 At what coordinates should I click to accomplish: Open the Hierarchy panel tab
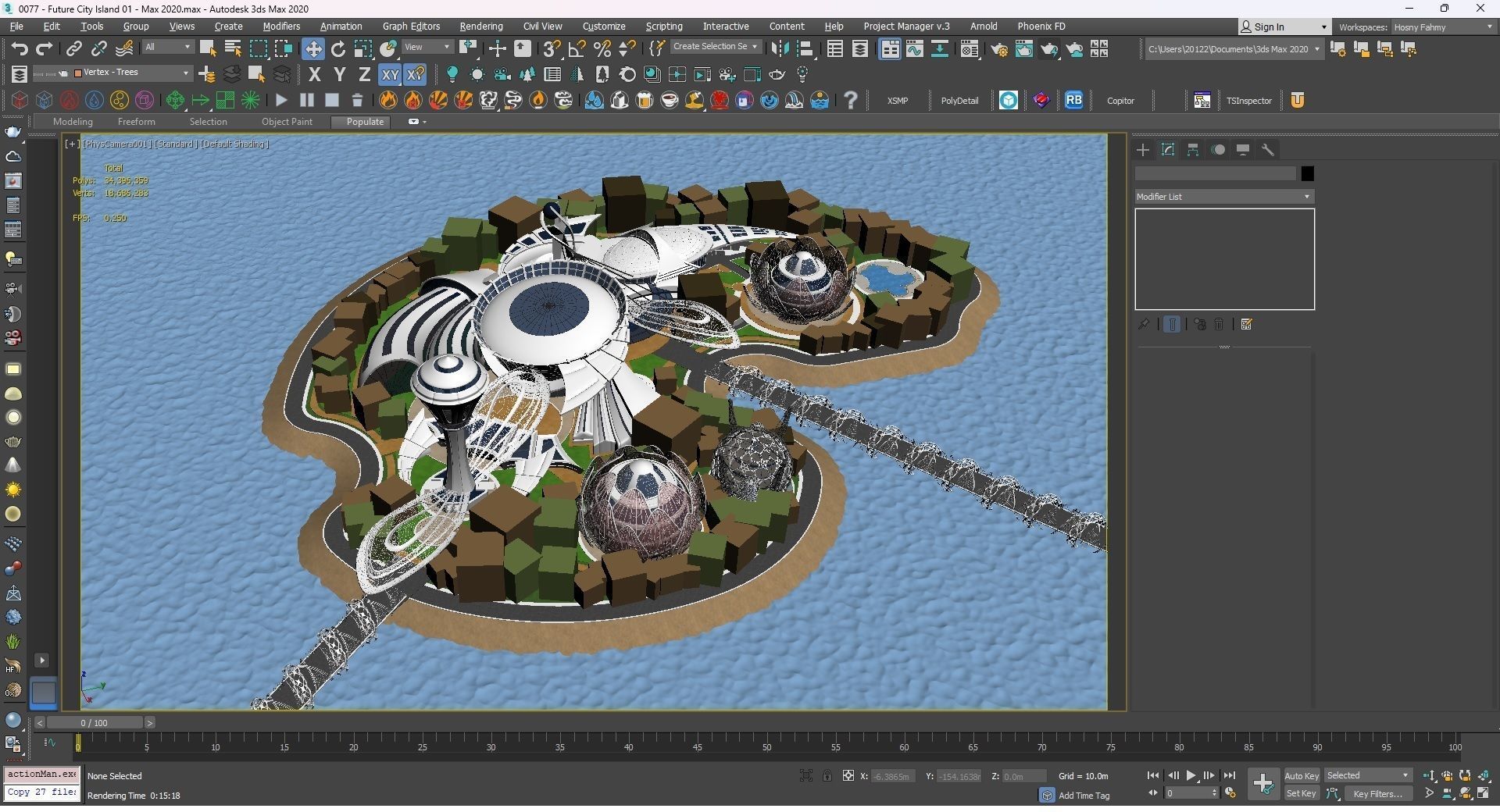(x=1193, y=150)
